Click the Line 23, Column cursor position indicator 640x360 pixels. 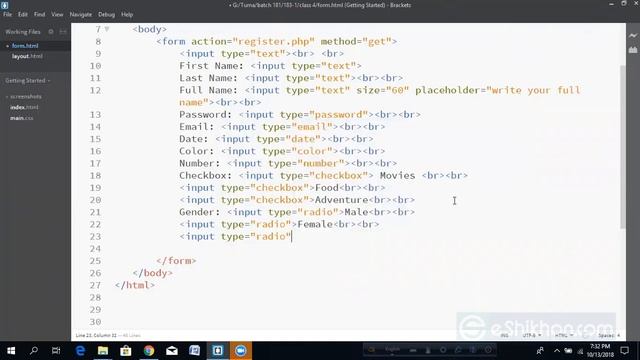pos(96,336)
